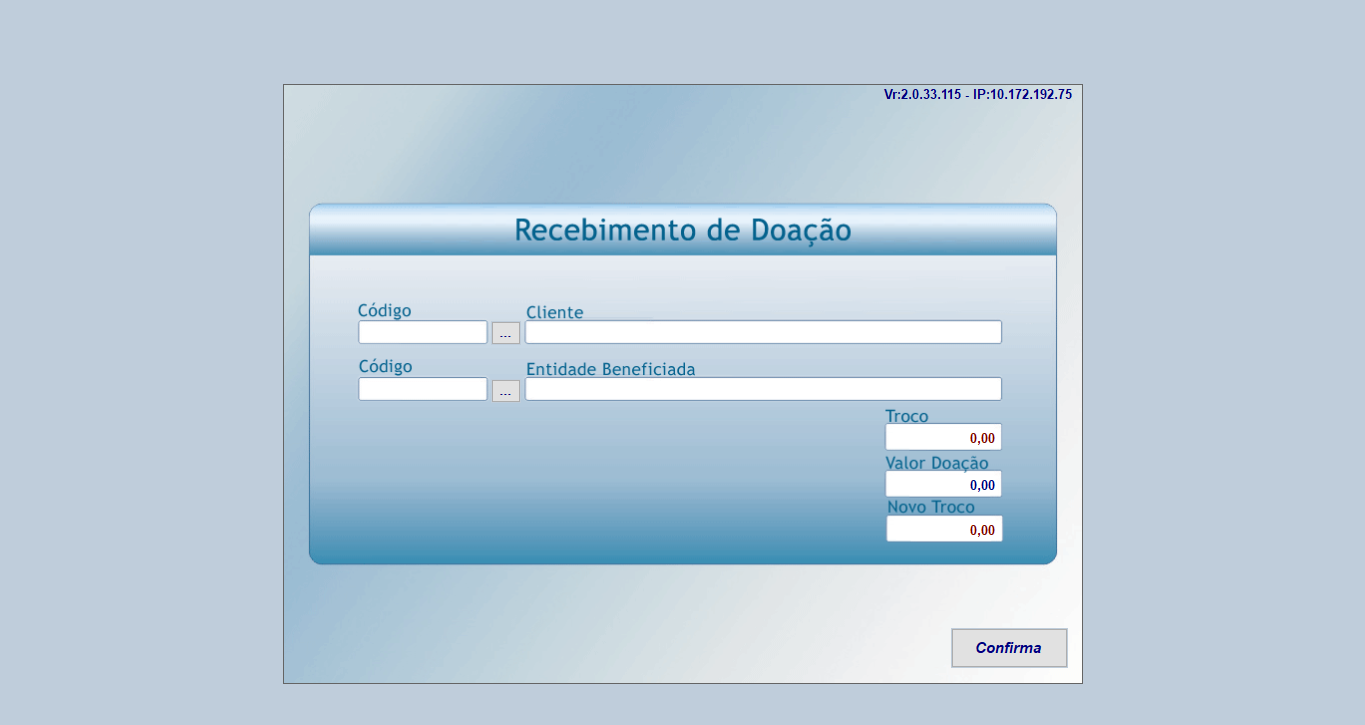Click the Recebimento de Doação title
This screenshot has height=725, width=1365.
683,230
